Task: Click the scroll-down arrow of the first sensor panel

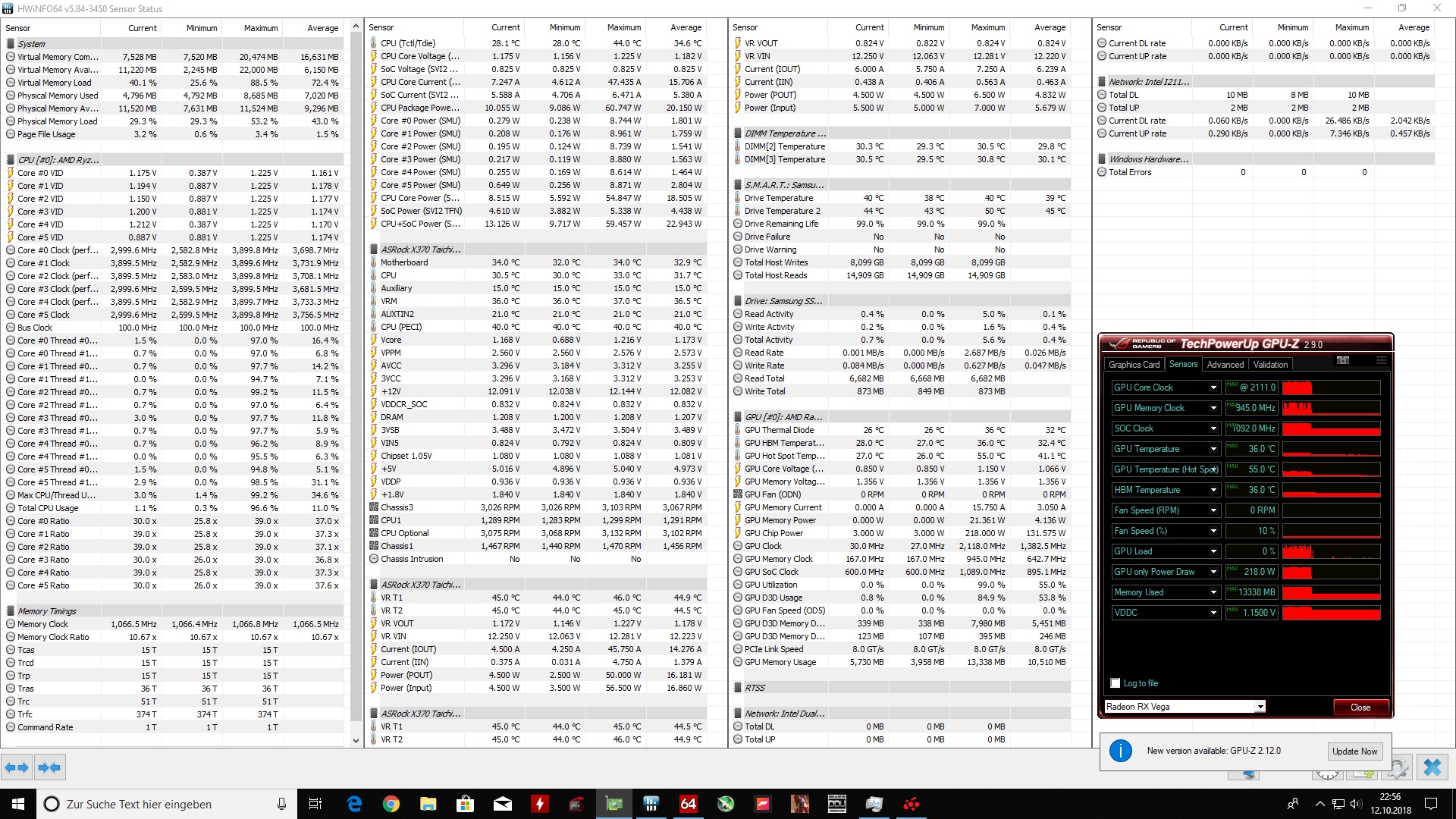Action: pyautogui.click(x=356, y=740)
